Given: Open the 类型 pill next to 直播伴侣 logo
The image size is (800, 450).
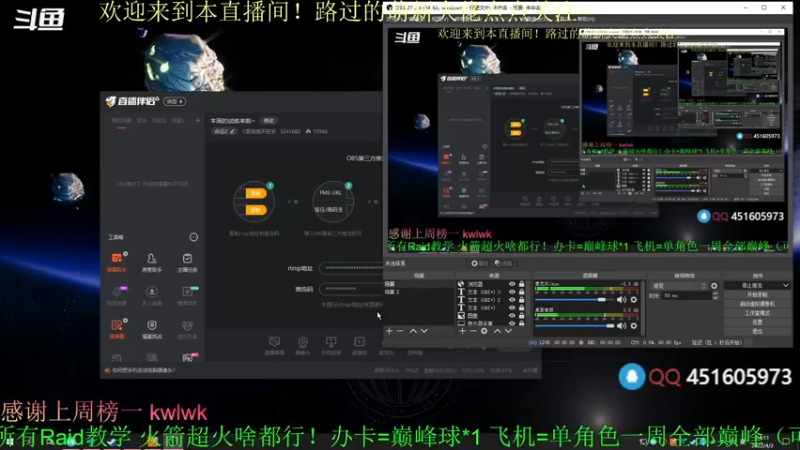Looking at the screenshot, I should point(174,102).
